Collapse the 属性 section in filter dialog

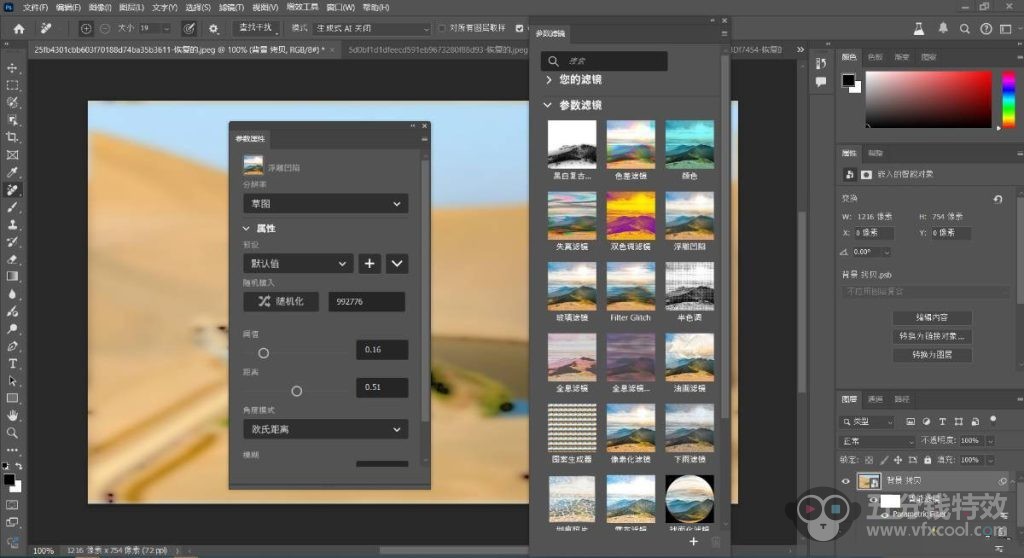[x=246, y=228]
